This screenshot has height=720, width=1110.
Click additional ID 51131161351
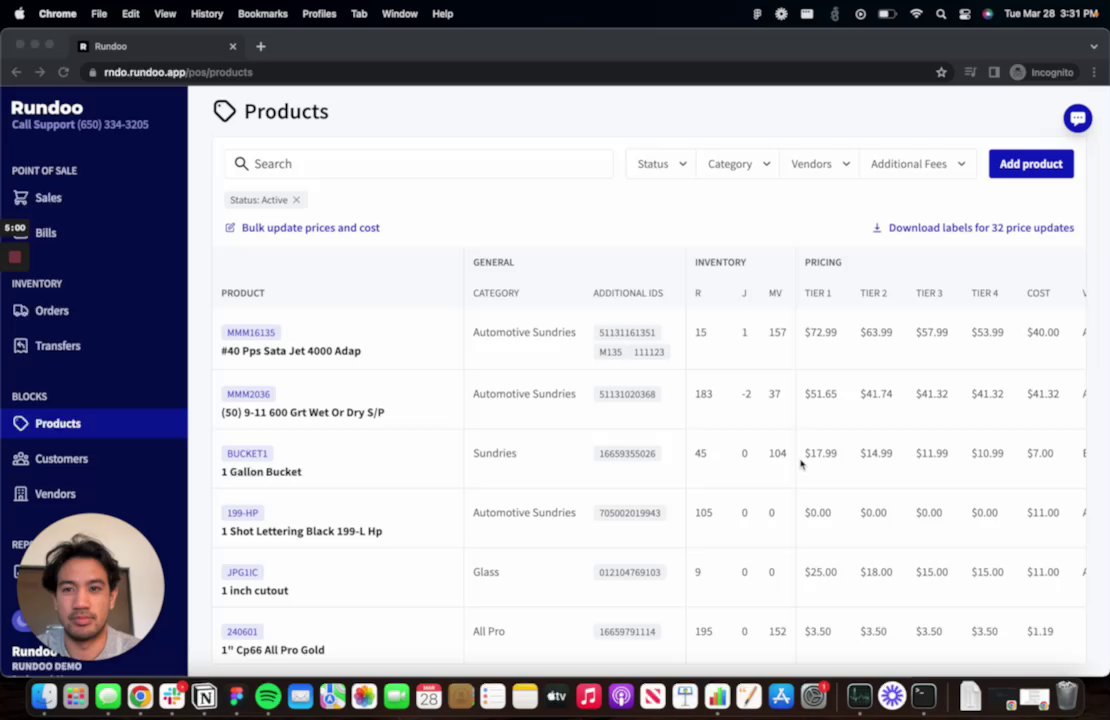point(627,332)
